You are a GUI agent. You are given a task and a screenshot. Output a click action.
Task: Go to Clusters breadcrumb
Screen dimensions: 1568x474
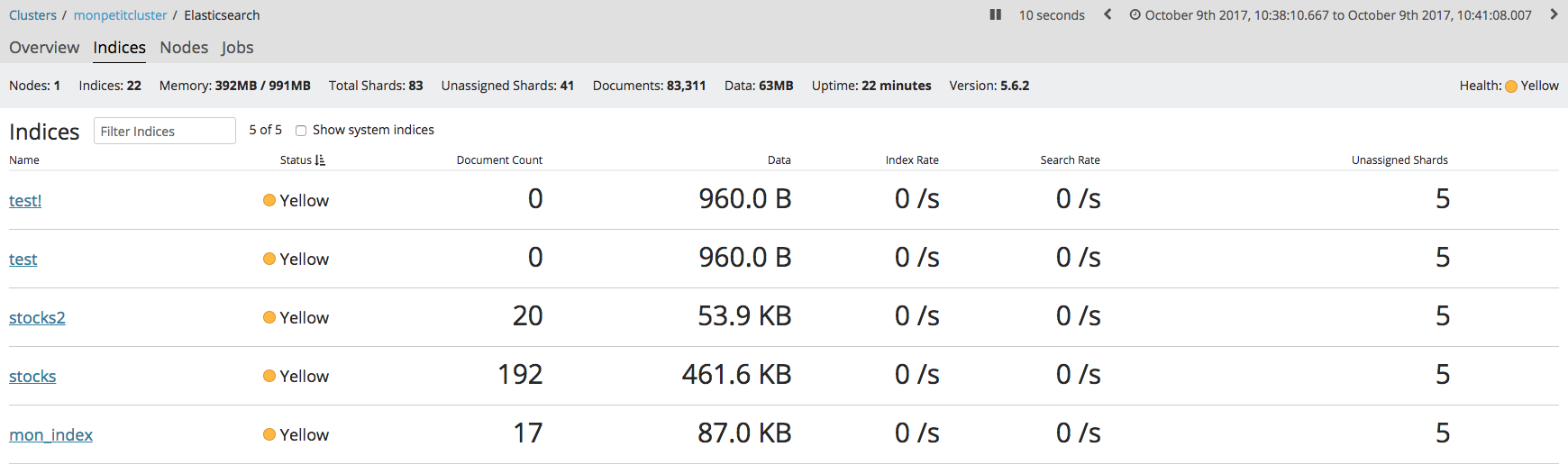click(x=32, y=15)
